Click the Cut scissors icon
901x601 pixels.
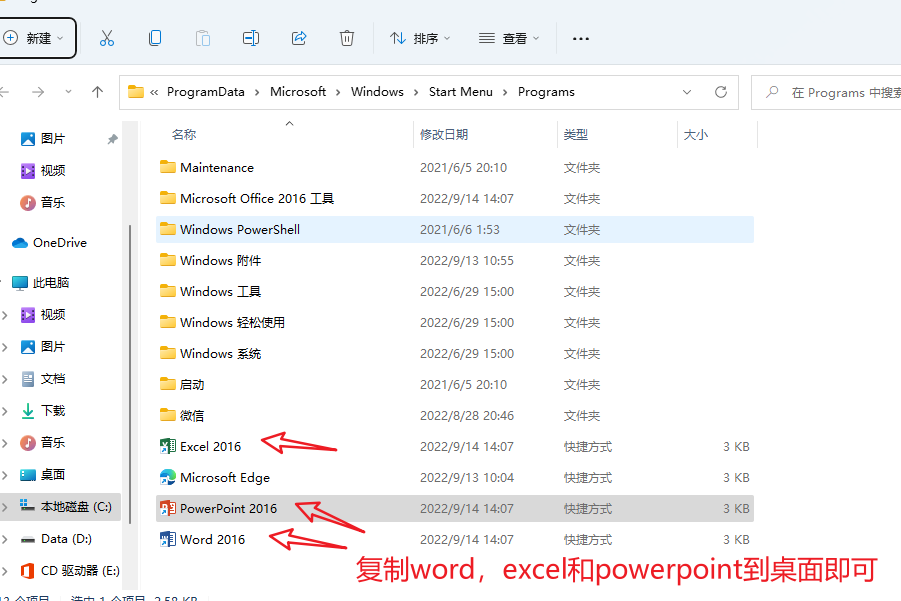[x=107, y=38]
